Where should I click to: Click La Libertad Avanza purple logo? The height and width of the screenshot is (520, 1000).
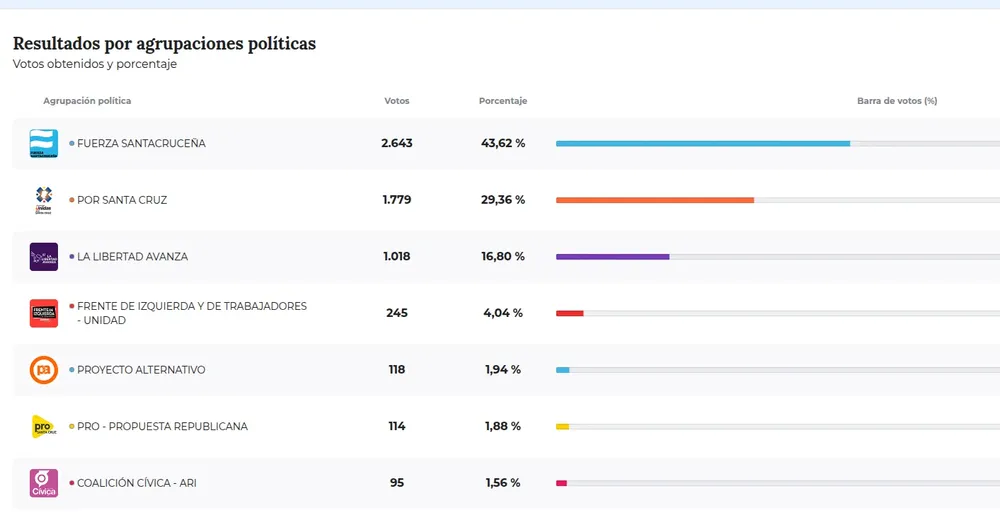(44, 257)
